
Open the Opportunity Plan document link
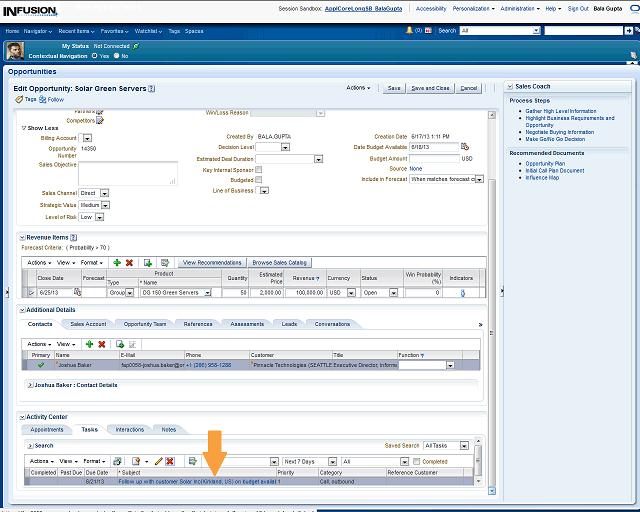coord(545,163)
